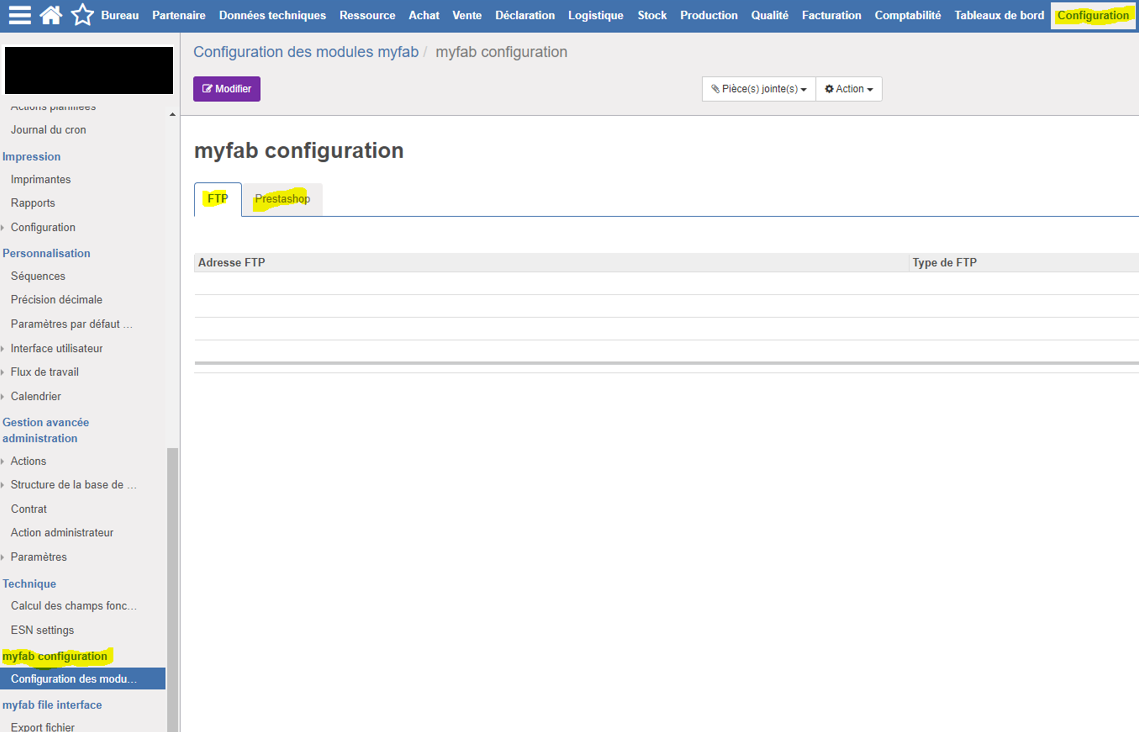Expand Paramètres in the sidebar
This screenshot has height=732, width=1139.
click(38, 557)
